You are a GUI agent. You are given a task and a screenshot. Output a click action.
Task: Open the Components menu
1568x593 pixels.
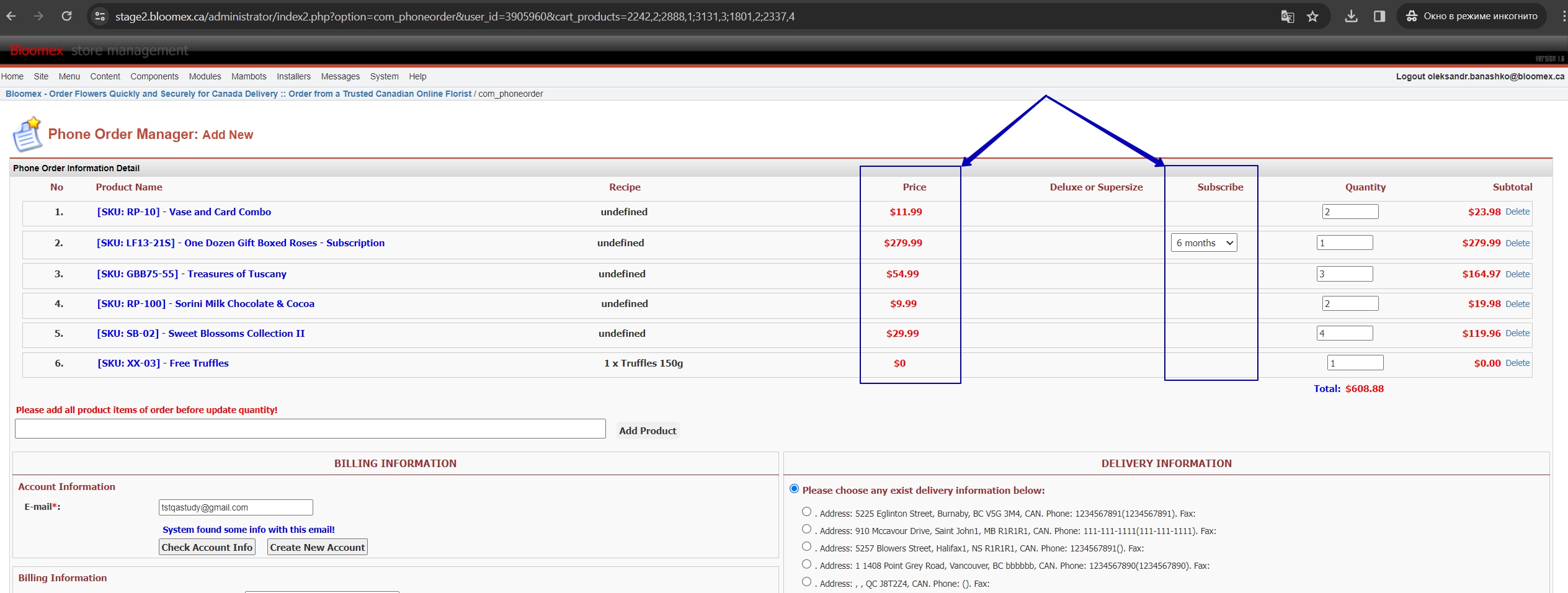coord(154,76)
